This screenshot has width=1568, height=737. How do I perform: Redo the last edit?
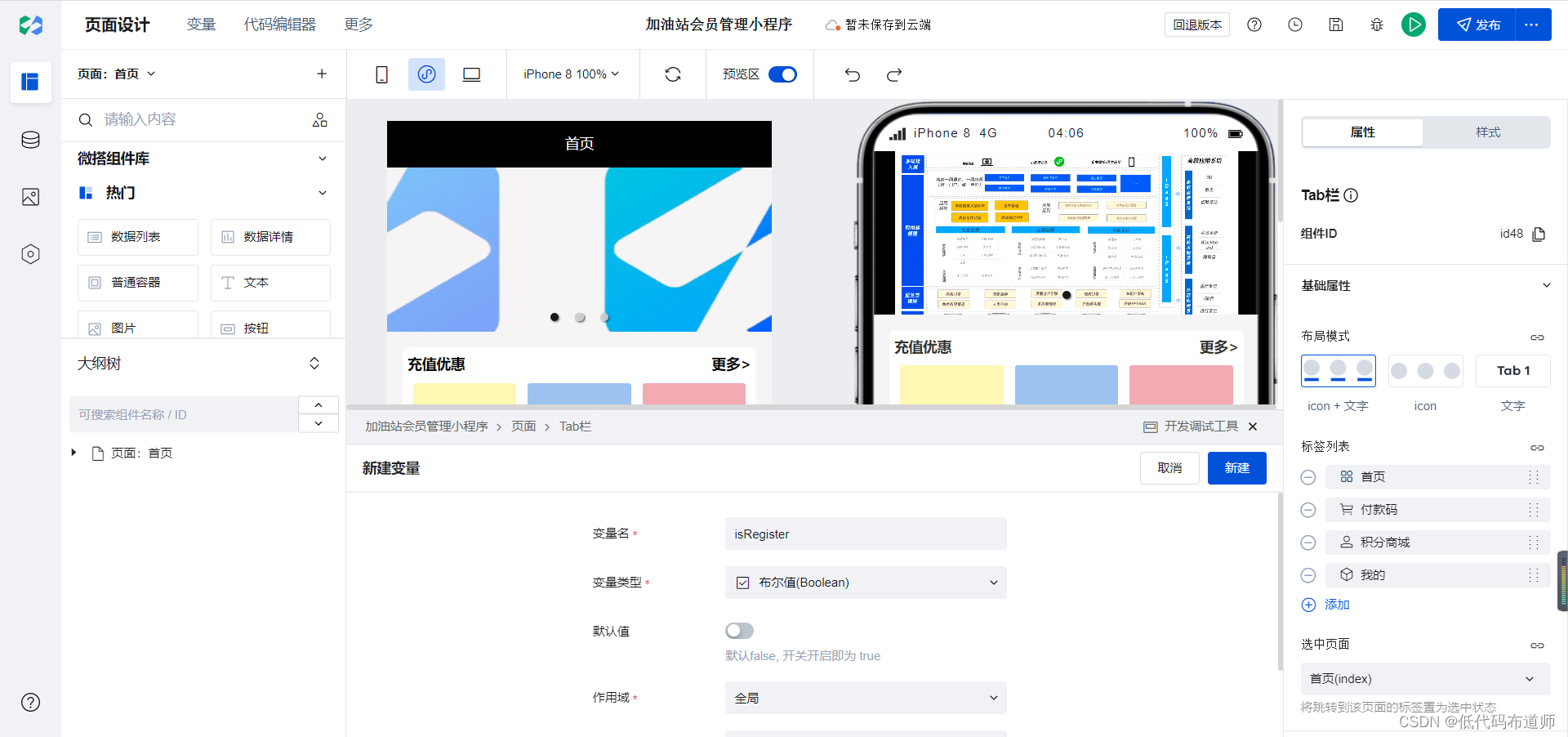[x=894, y=74]
